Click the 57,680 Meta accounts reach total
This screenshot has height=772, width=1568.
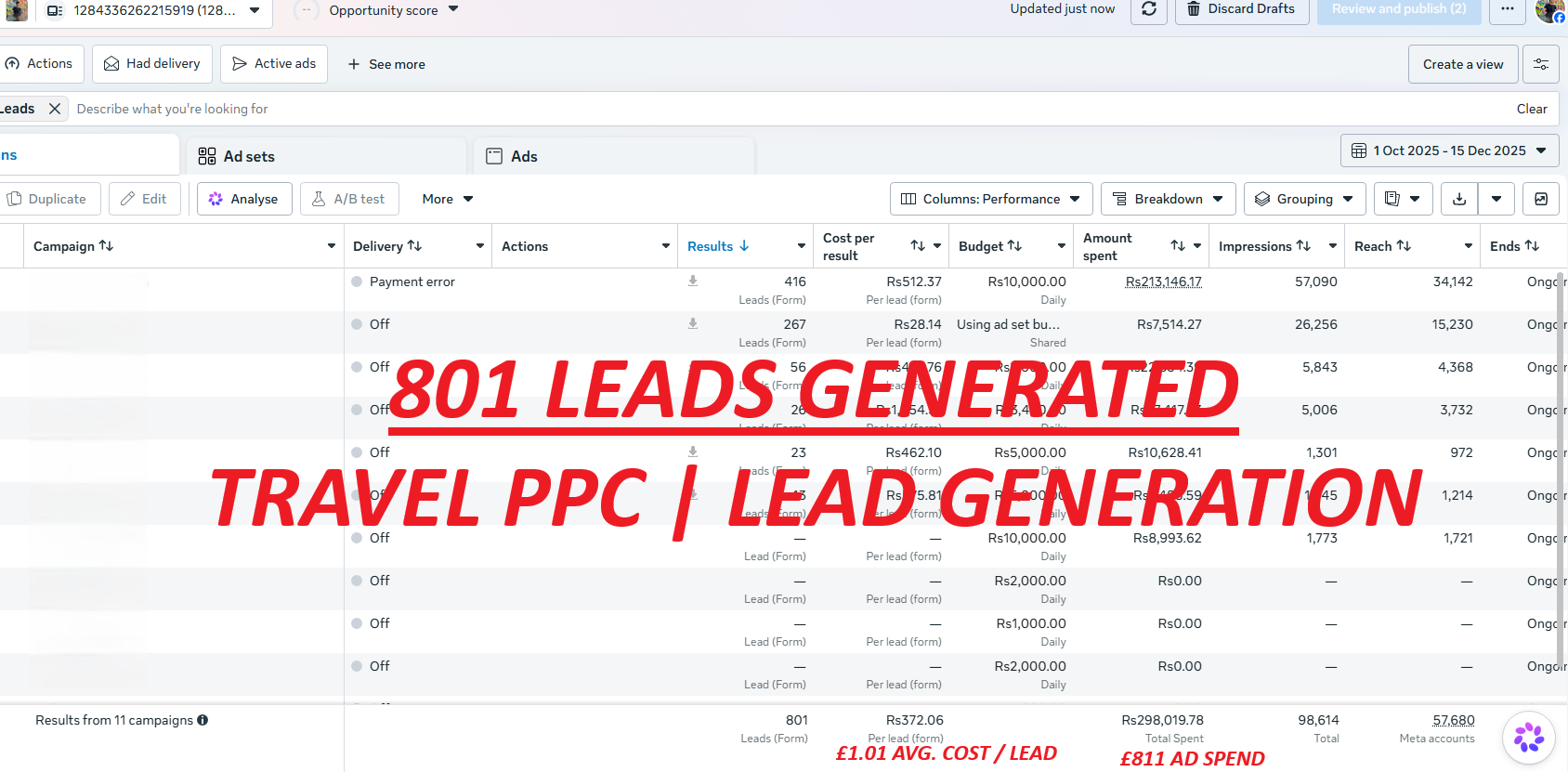click(x=1454, y=720)
